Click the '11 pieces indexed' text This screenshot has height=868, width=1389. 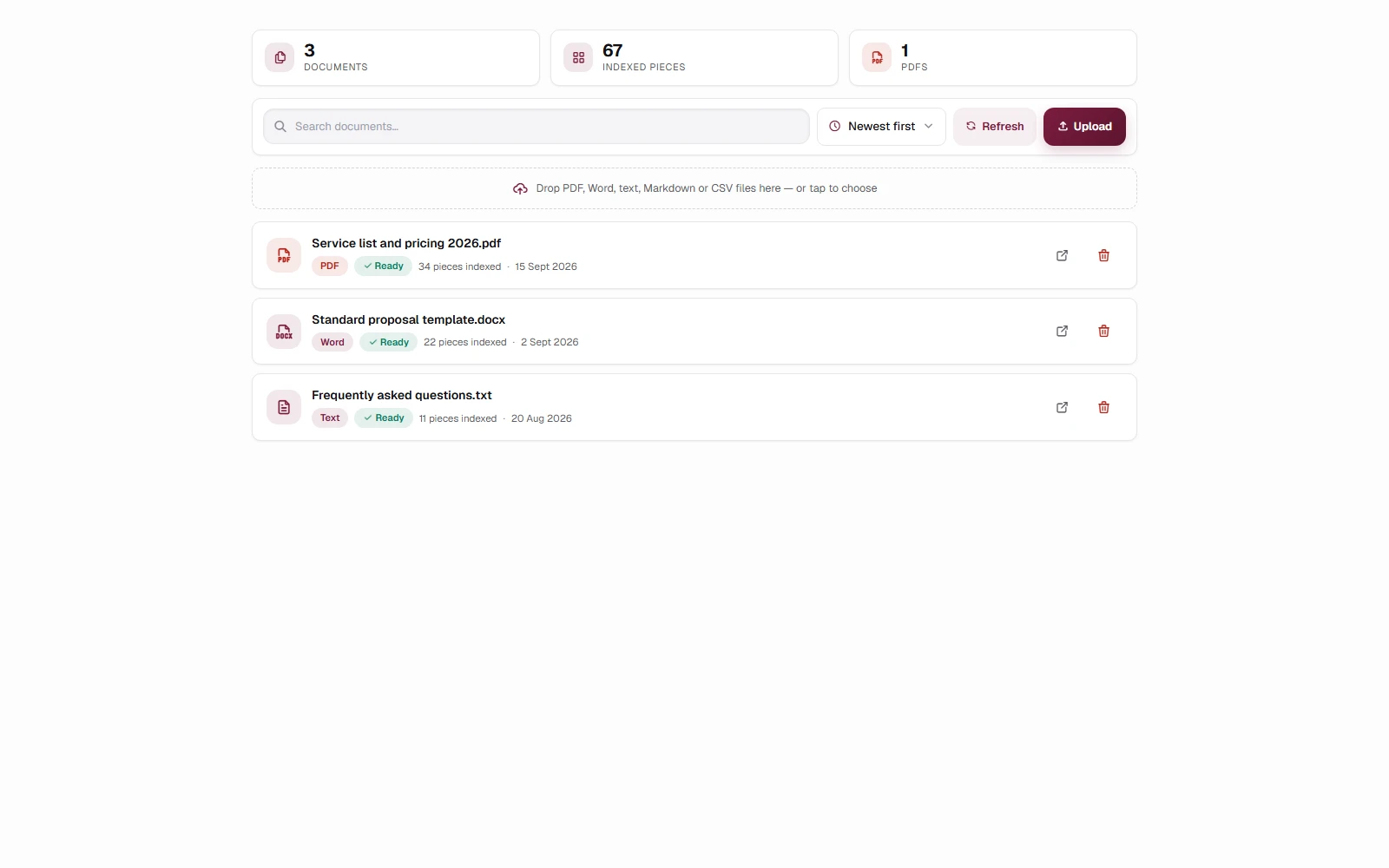458,418
